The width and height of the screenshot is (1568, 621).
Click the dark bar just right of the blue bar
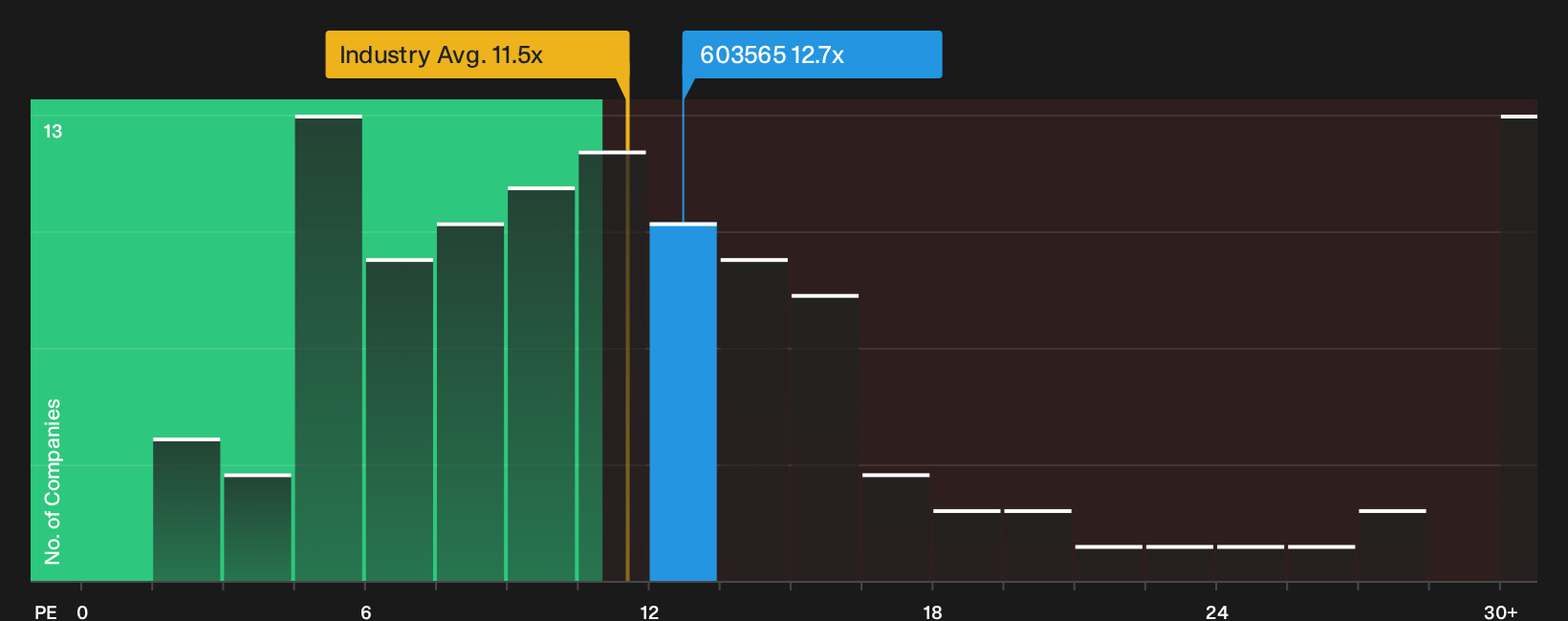click(753, 419)
